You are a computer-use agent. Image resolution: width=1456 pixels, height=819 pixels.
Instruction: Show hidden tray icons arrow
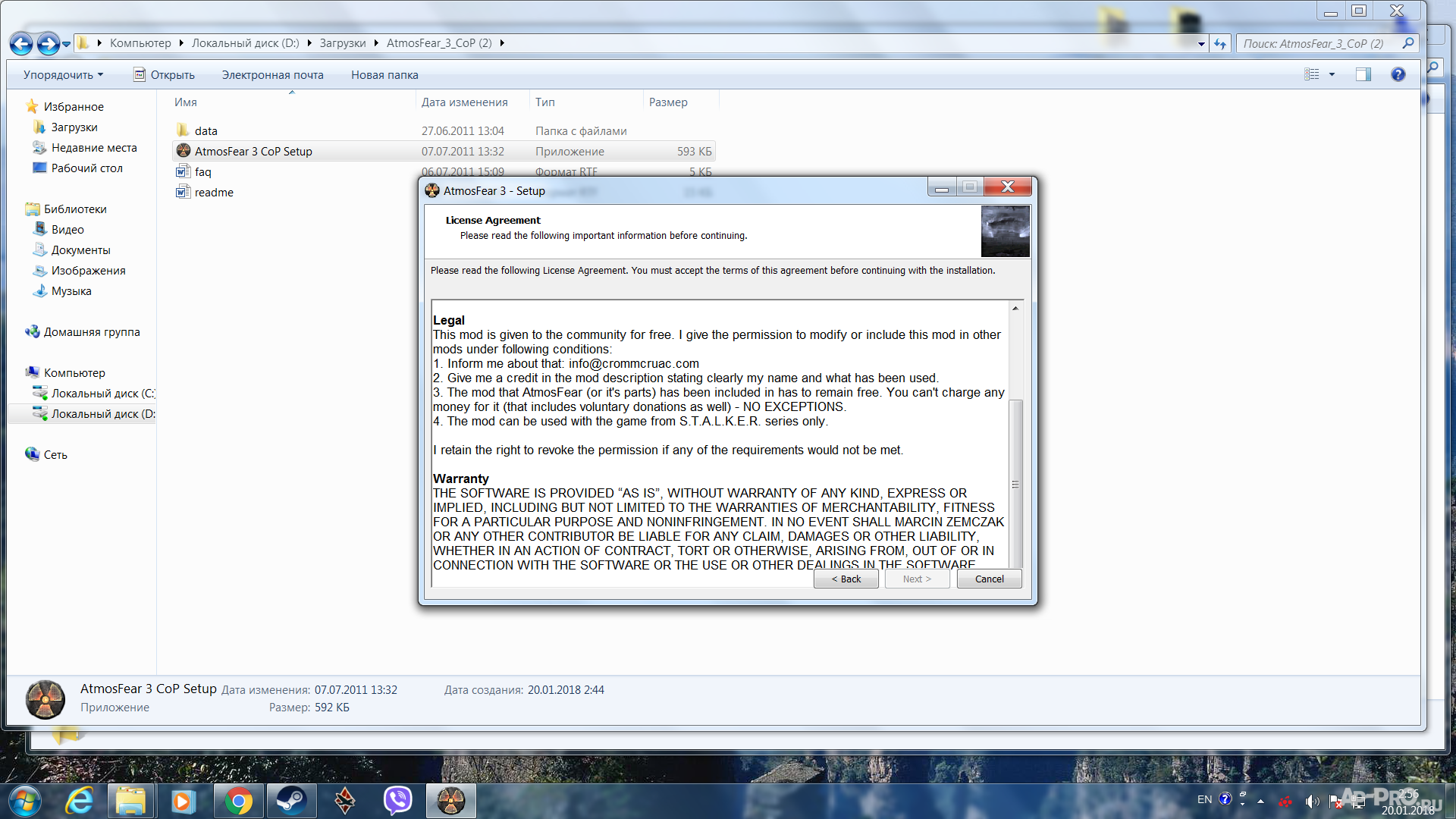coord(1260,801)
